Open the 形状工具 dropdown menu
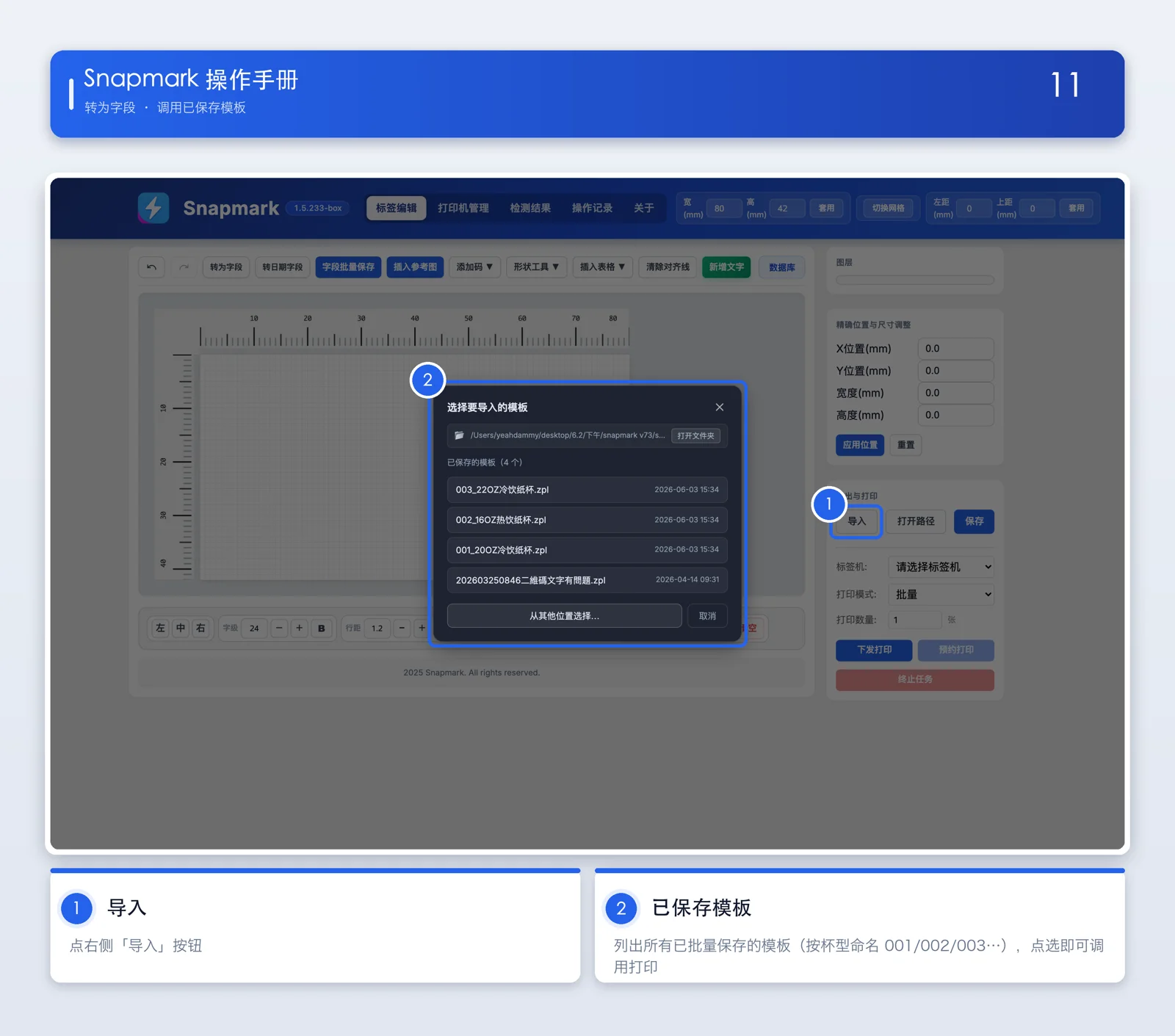1175x1036 pixels. point(536,267)
